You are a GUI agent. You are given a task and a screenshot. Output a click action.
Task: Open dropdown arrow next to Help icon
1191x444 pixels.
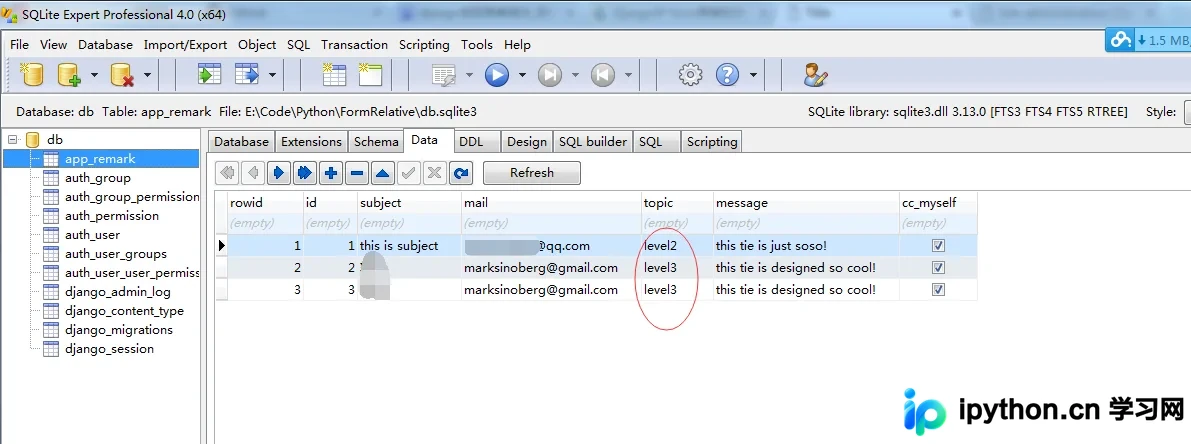coord(753,74)
